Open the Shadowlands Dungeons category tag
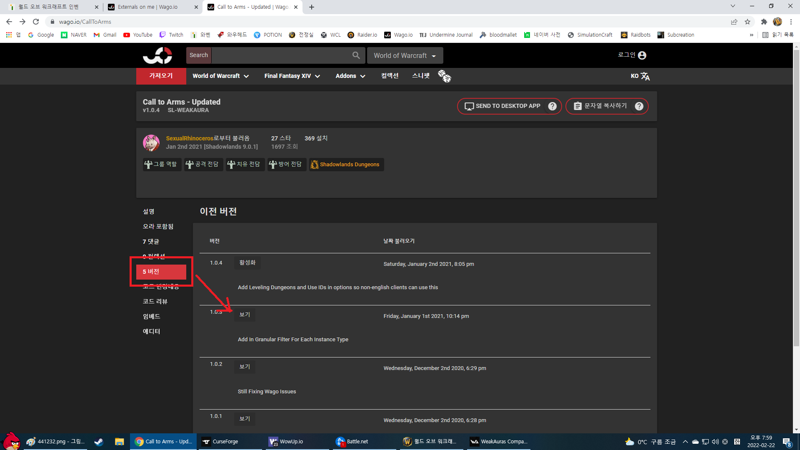800x450 pixels. (346, 164)
